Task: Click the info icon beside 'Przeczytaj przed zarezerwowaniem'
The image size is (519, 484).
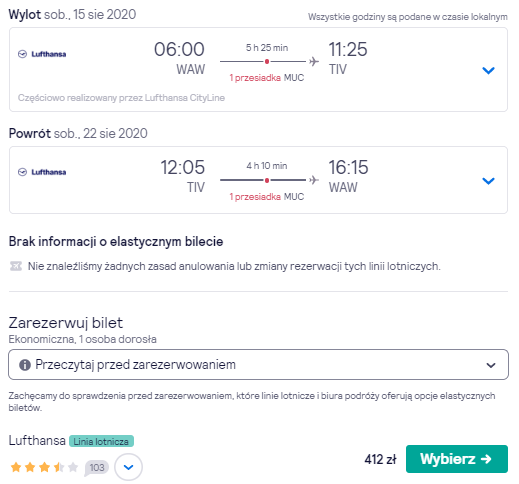Action: point(25,365)
